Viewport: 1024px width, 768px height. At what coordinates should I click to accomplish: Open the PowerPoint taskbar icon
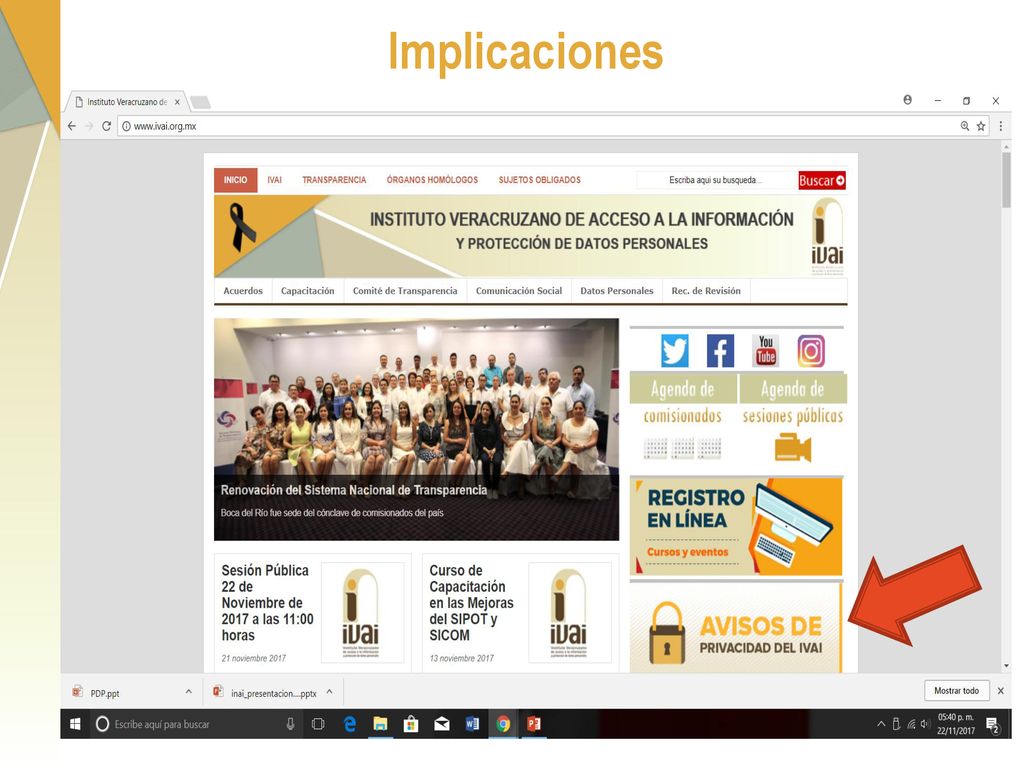tap(534, 724)
